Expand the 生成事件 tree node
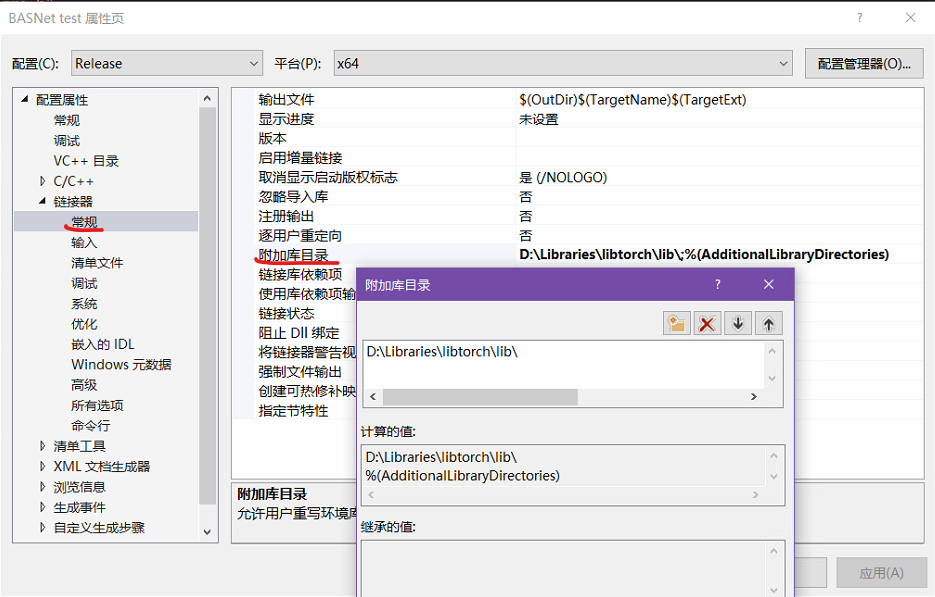This screenshot has height=597, width=935. coord(42,507)
